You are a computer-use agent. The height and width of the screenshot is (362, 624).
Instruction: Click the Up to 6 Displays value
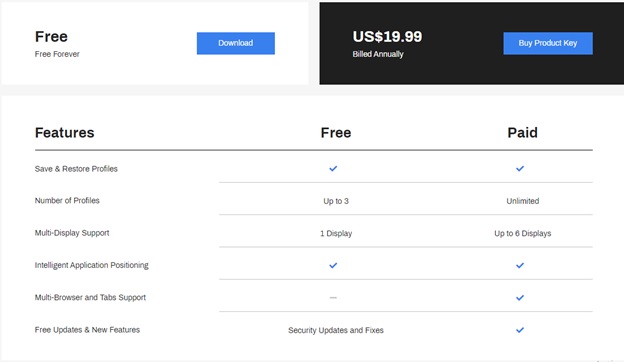pos(523,233)
